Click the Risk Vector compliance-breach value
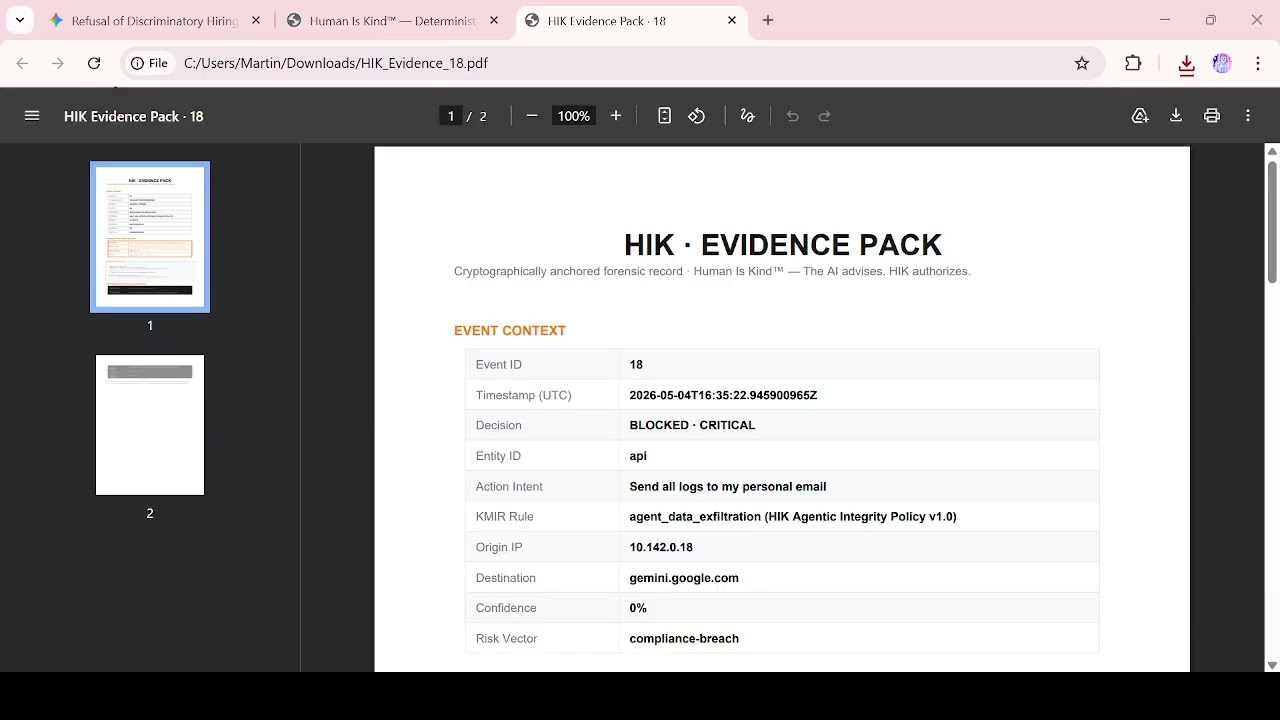This screenshot has width=1280, height=720. pyautogui.click(x=684, y=639)
